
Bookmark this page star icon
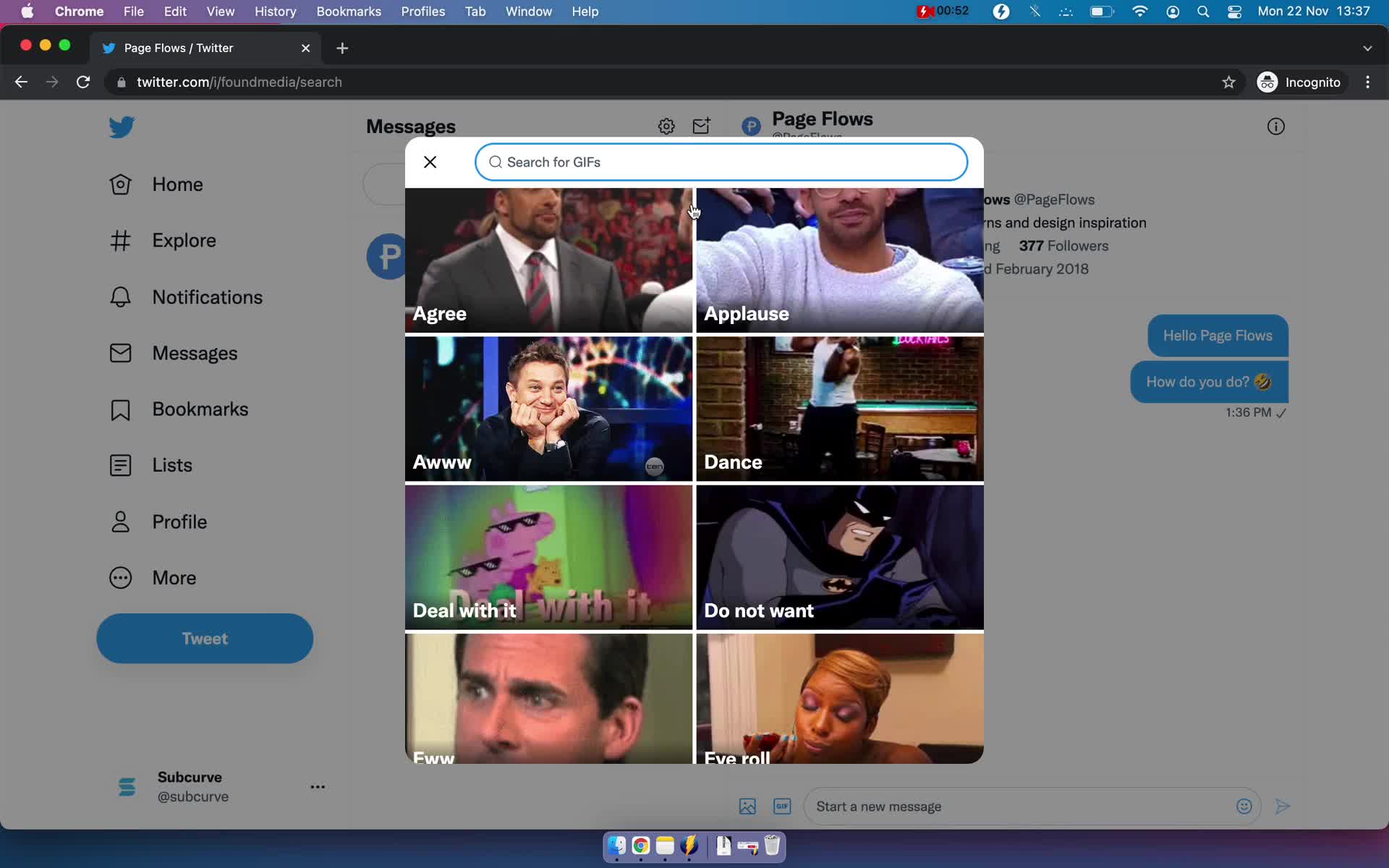1228,82
